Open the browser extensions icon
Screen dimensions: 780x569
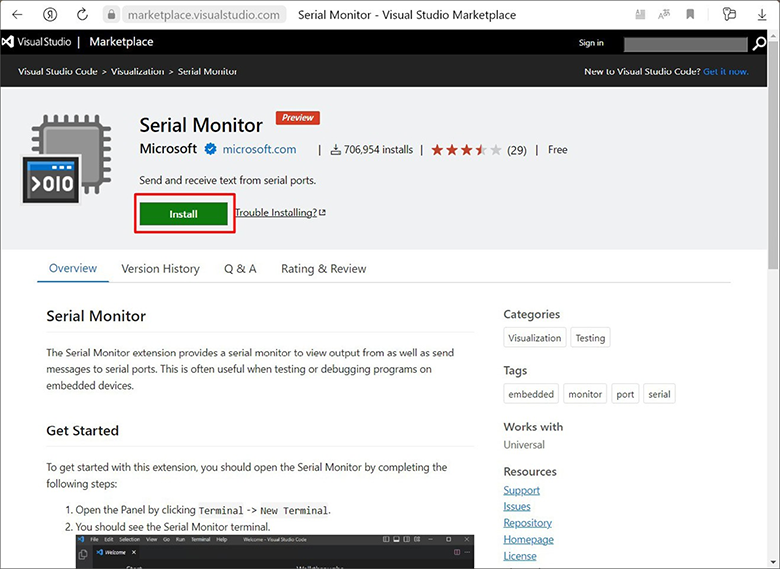(x=729, y=14)
